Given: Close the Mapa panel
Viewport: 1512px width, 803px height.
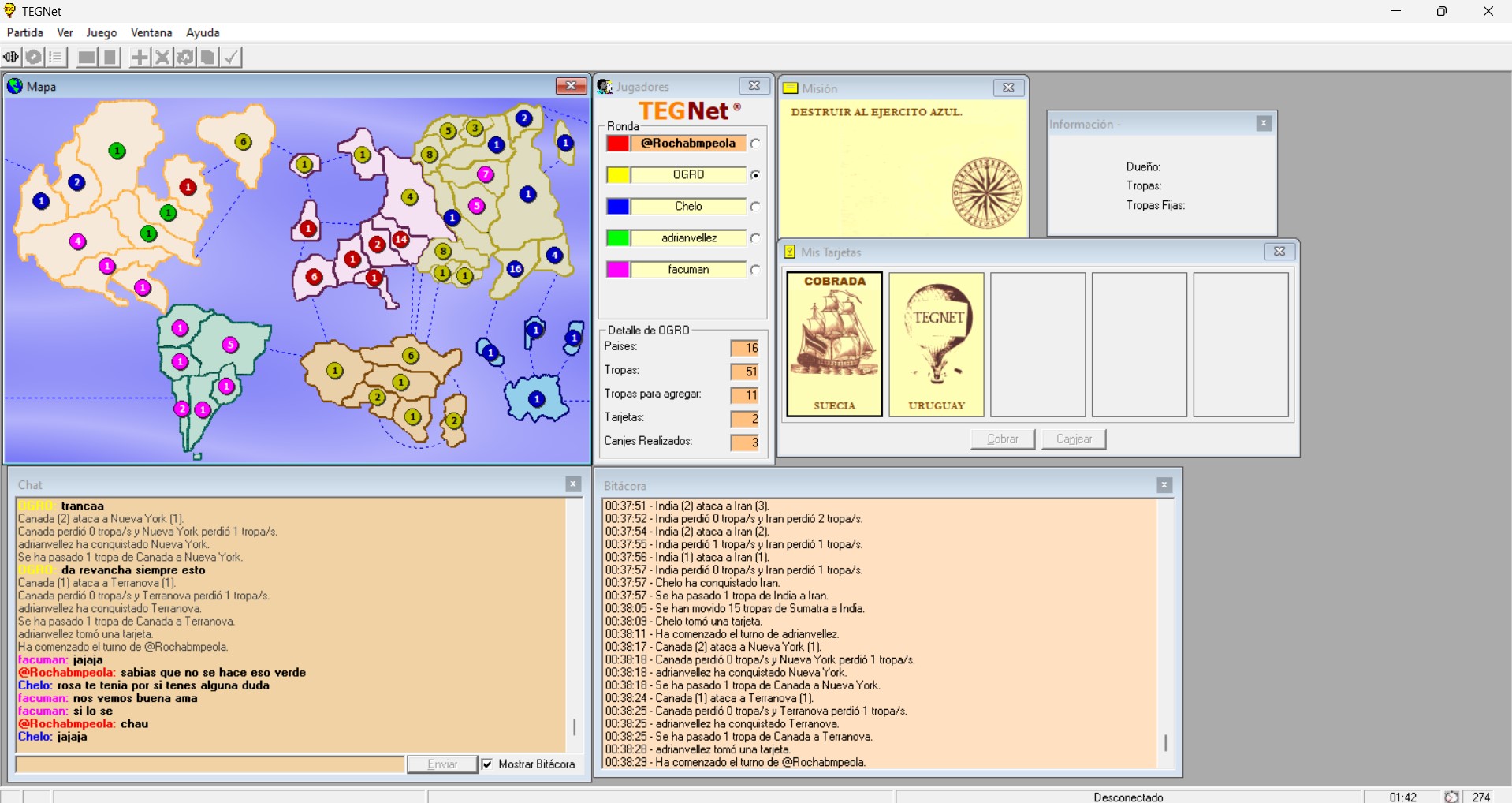Looking at the screenshot, I should point(571,86).
